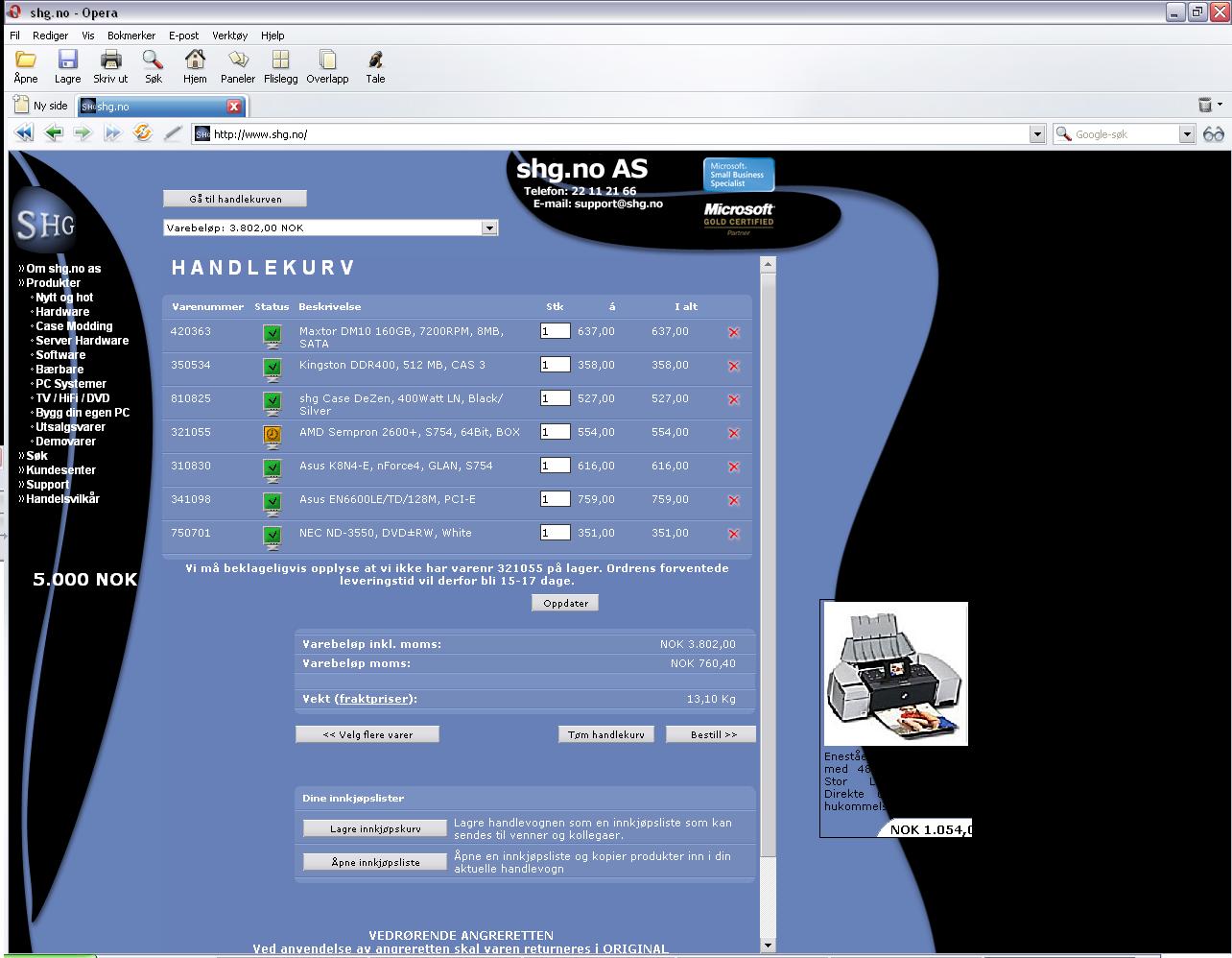Click Åpne innkjøpsliste button
Viewport: 1232px width, 958px height.
pos(375,862)
